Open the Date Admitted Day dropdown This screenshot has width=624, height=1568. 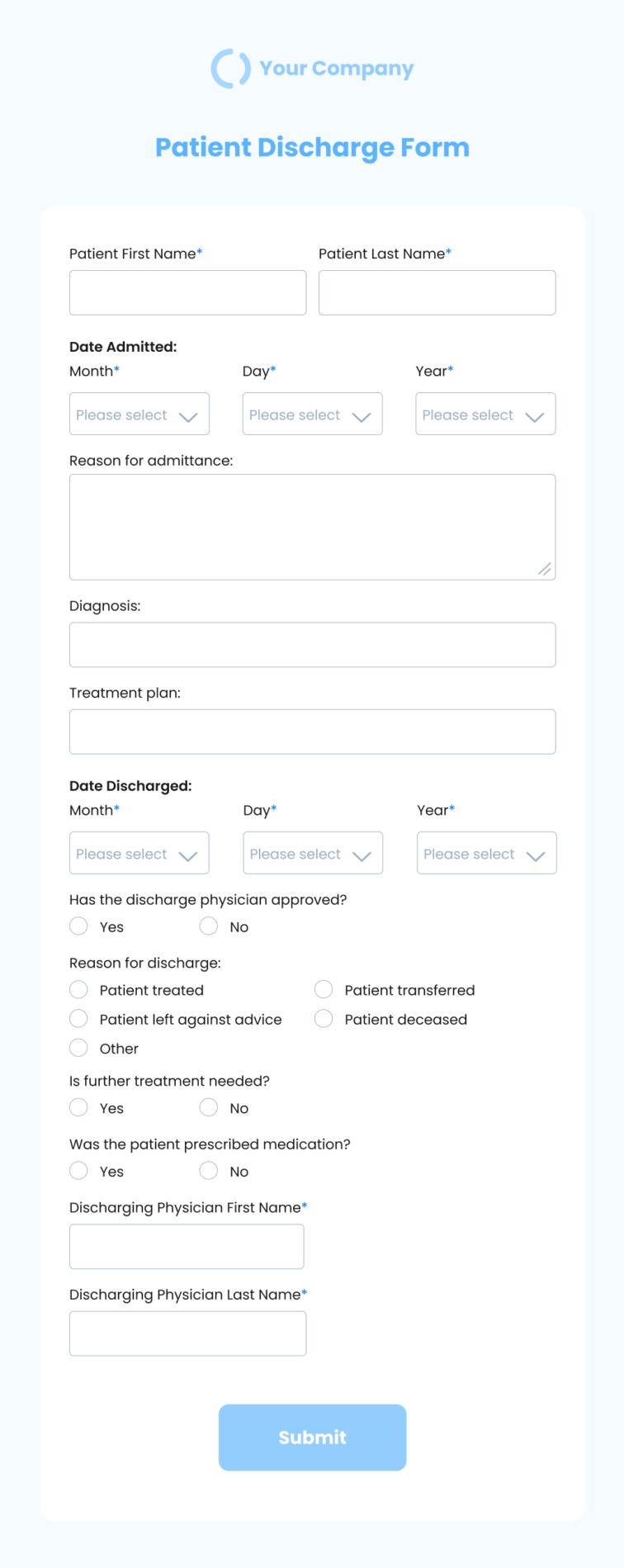point(312,414)
